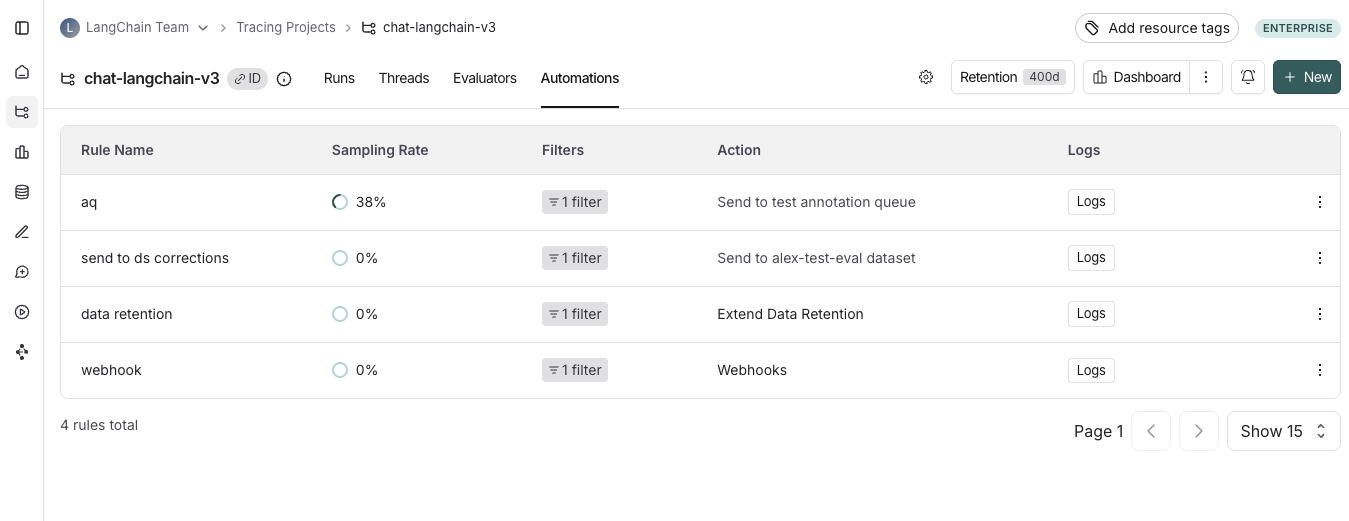This screenshot has width=1349, height=521.
Task: Expand LangChain Team workspace dropdown
Action: tap(203, 28)
